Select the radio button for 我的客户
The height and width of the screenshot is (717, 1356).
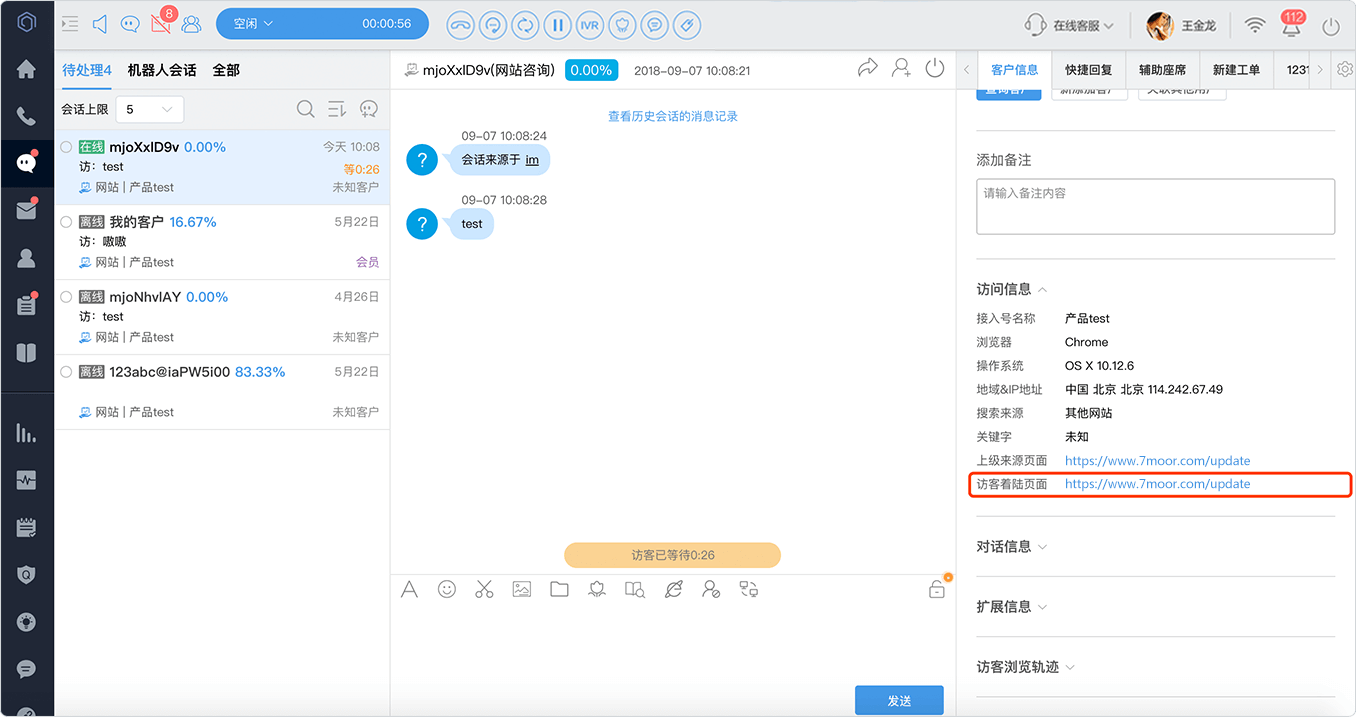point(66,222)
